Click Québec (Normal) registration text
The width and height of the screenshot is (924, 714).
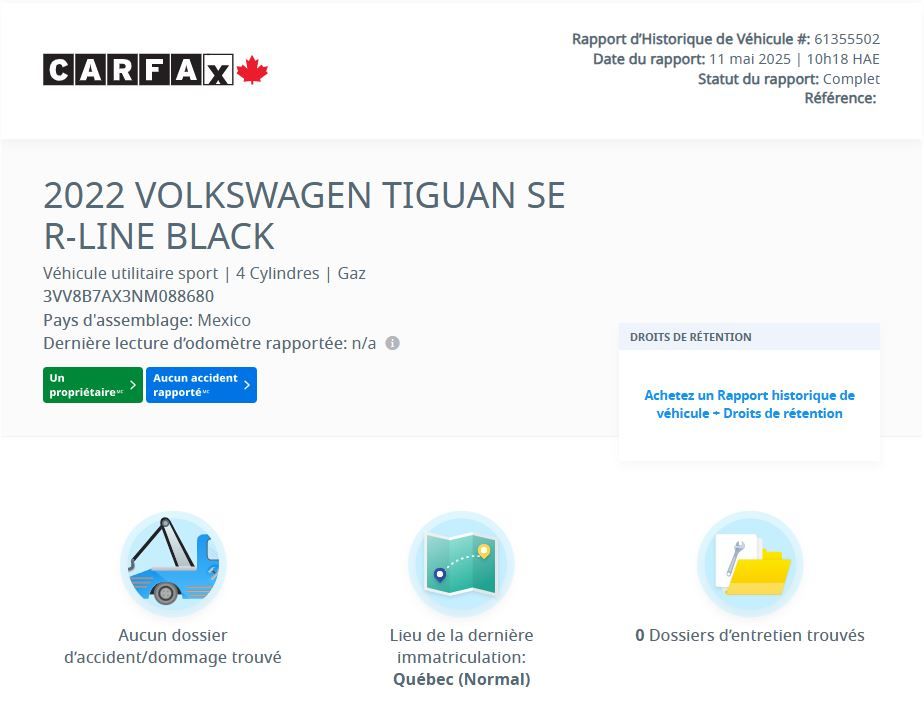pyautogui.click(x=461, y=679)
